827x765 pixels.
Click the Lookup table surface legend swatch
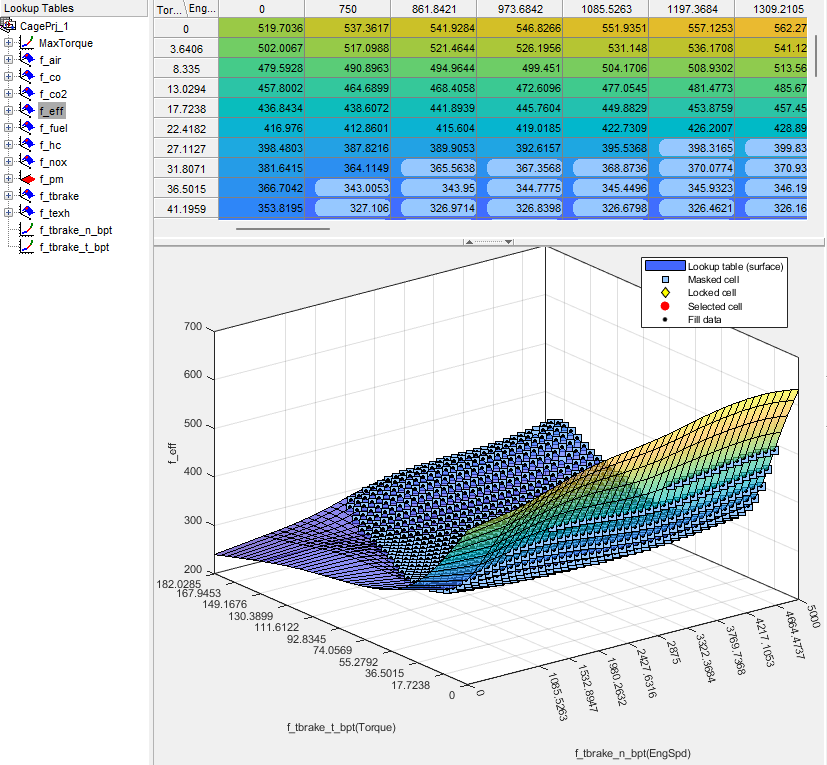pyautogui.click(x=665, y=266)
